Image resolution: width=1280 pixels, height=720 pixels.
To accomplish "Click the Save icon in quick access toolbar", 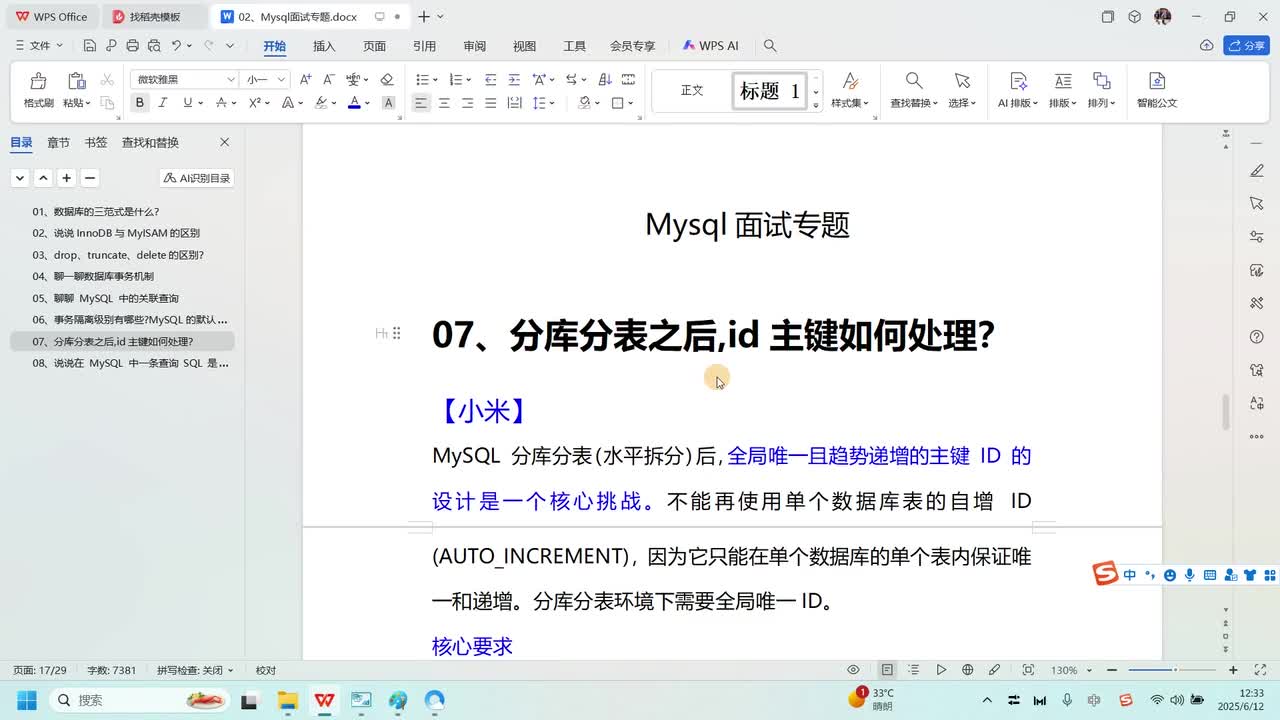I will (90, 46).
